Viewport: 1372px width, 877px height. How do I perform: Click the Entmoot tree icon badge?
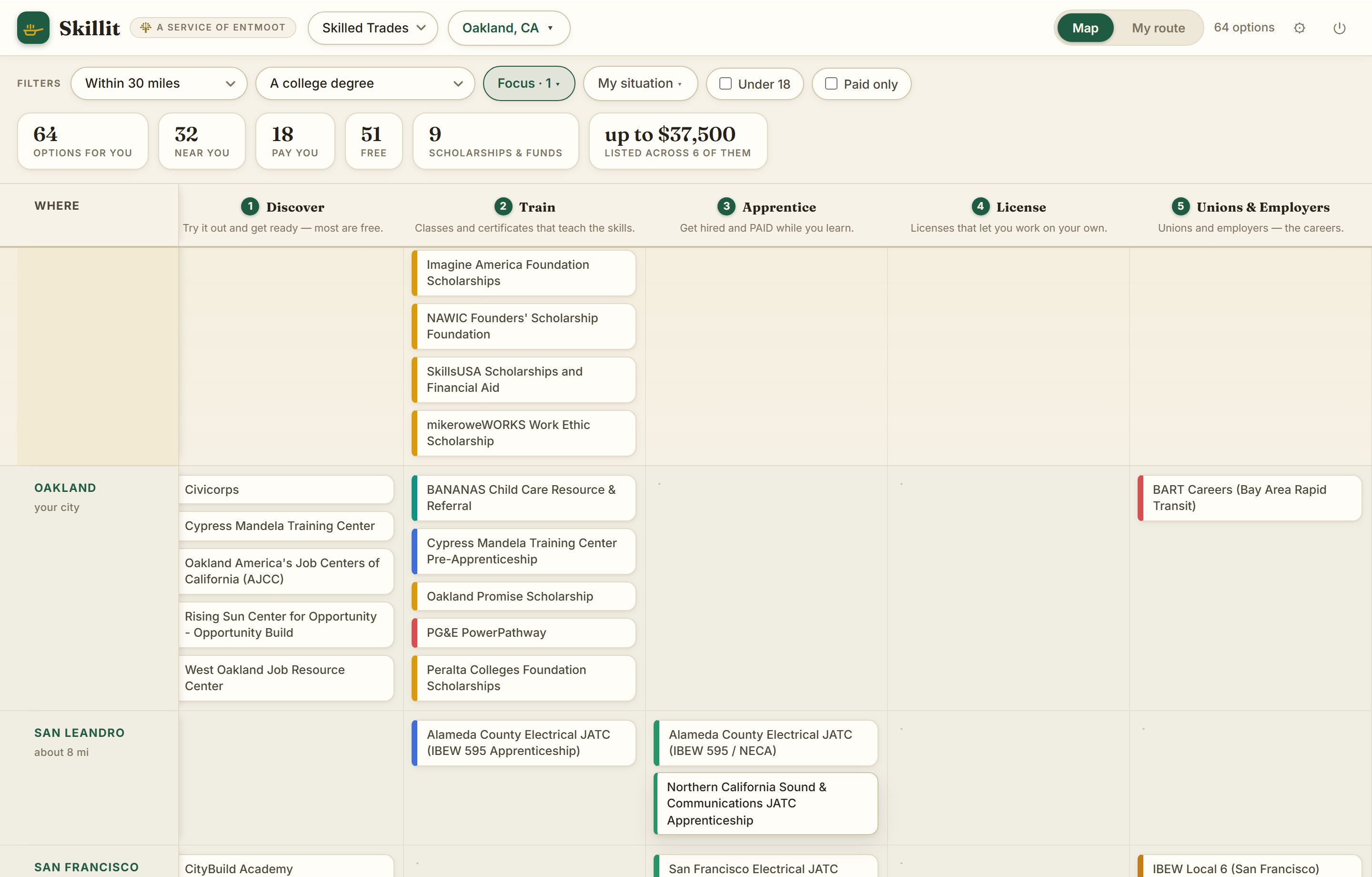tap(146, 27)
